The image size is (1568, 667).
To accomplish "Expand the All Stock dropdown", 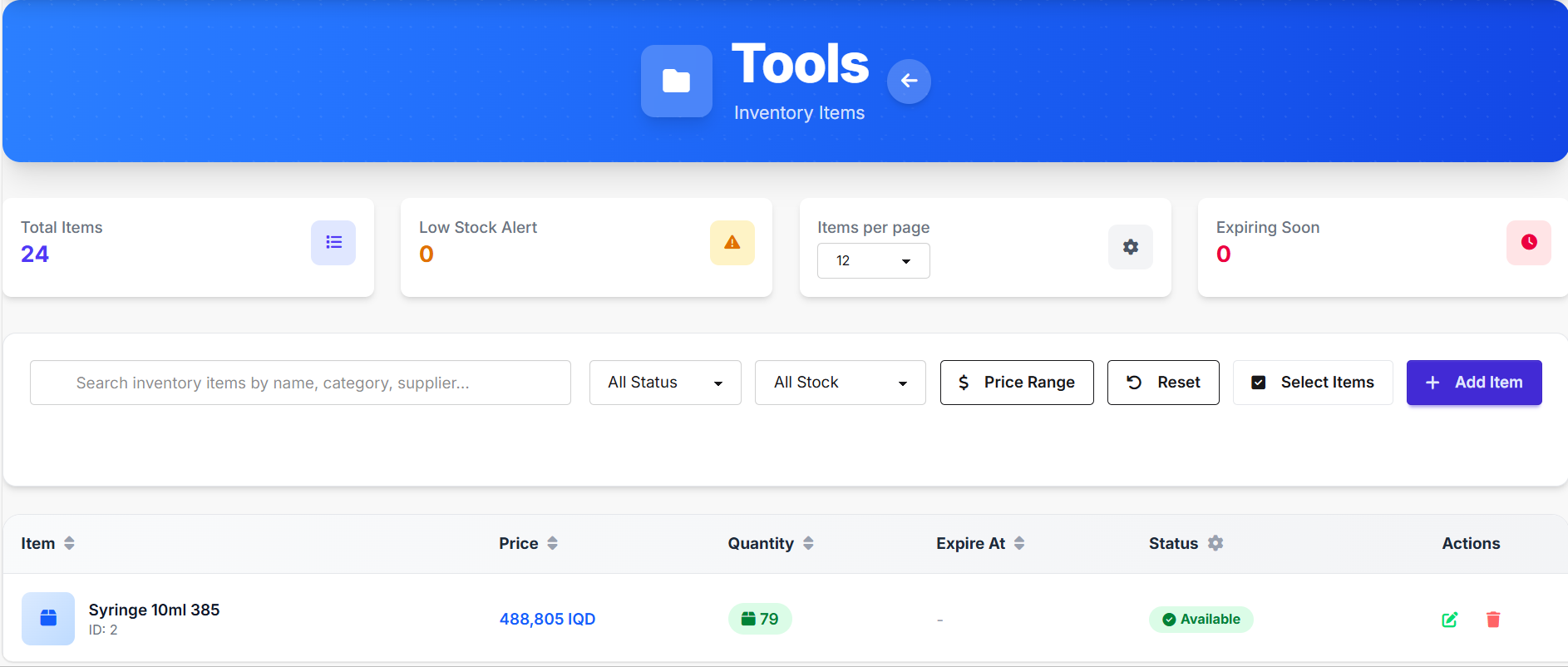I will coord(840,383).
